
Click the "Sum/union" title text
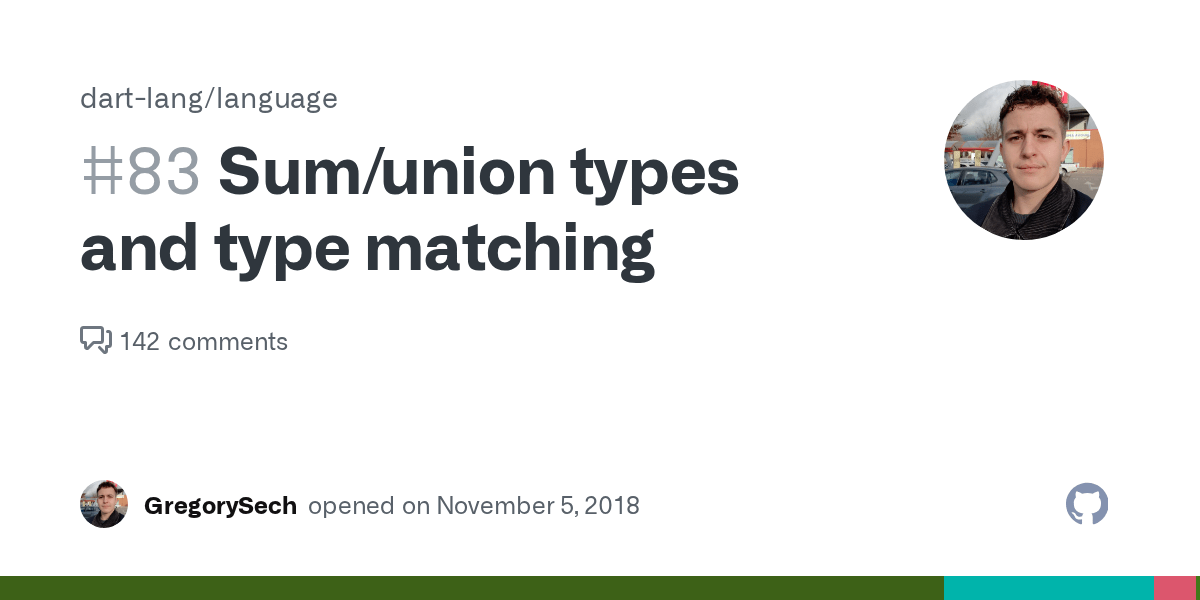coord(385,172)
